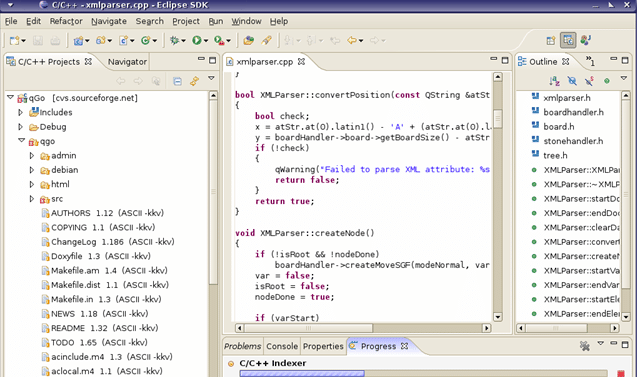
Task: Click the green Run button icon
Action: click(x=197, y=41)
